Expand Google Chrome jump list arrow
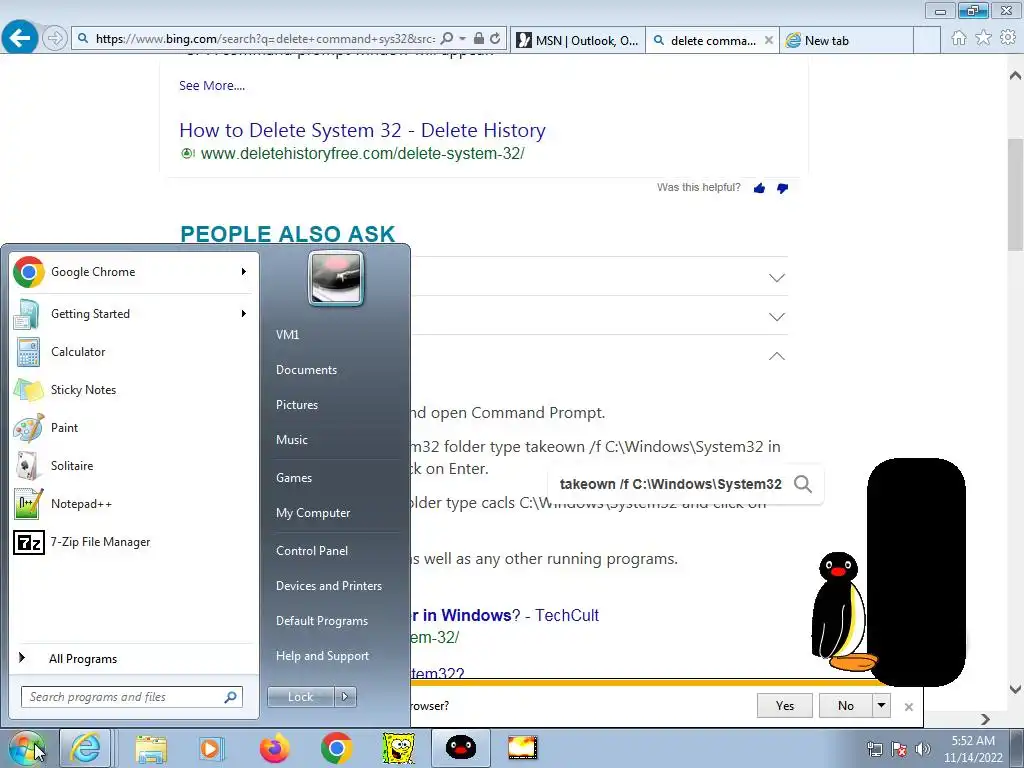The height and width of the screenshot is (768, 1024). 244,272
